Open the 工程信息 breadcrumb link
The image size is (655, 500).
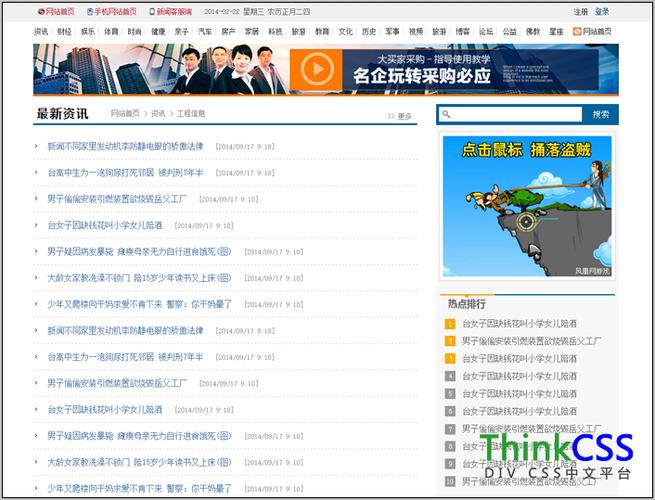pos(191,114)
